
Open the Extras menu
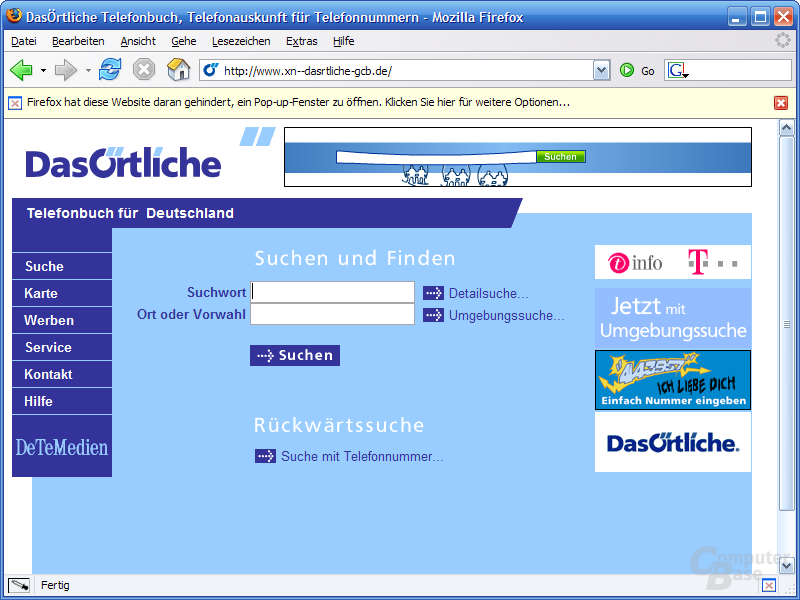[302, 41]
